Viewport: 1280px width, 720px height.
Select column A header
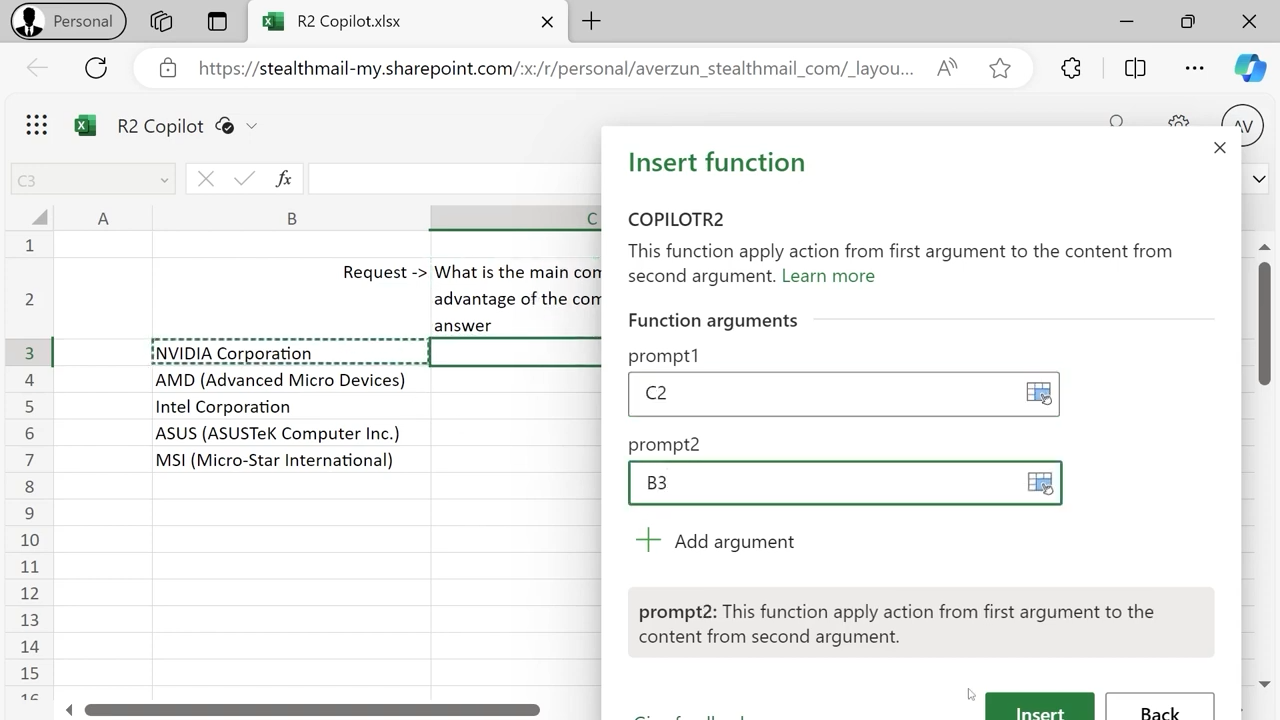[103, 218]
